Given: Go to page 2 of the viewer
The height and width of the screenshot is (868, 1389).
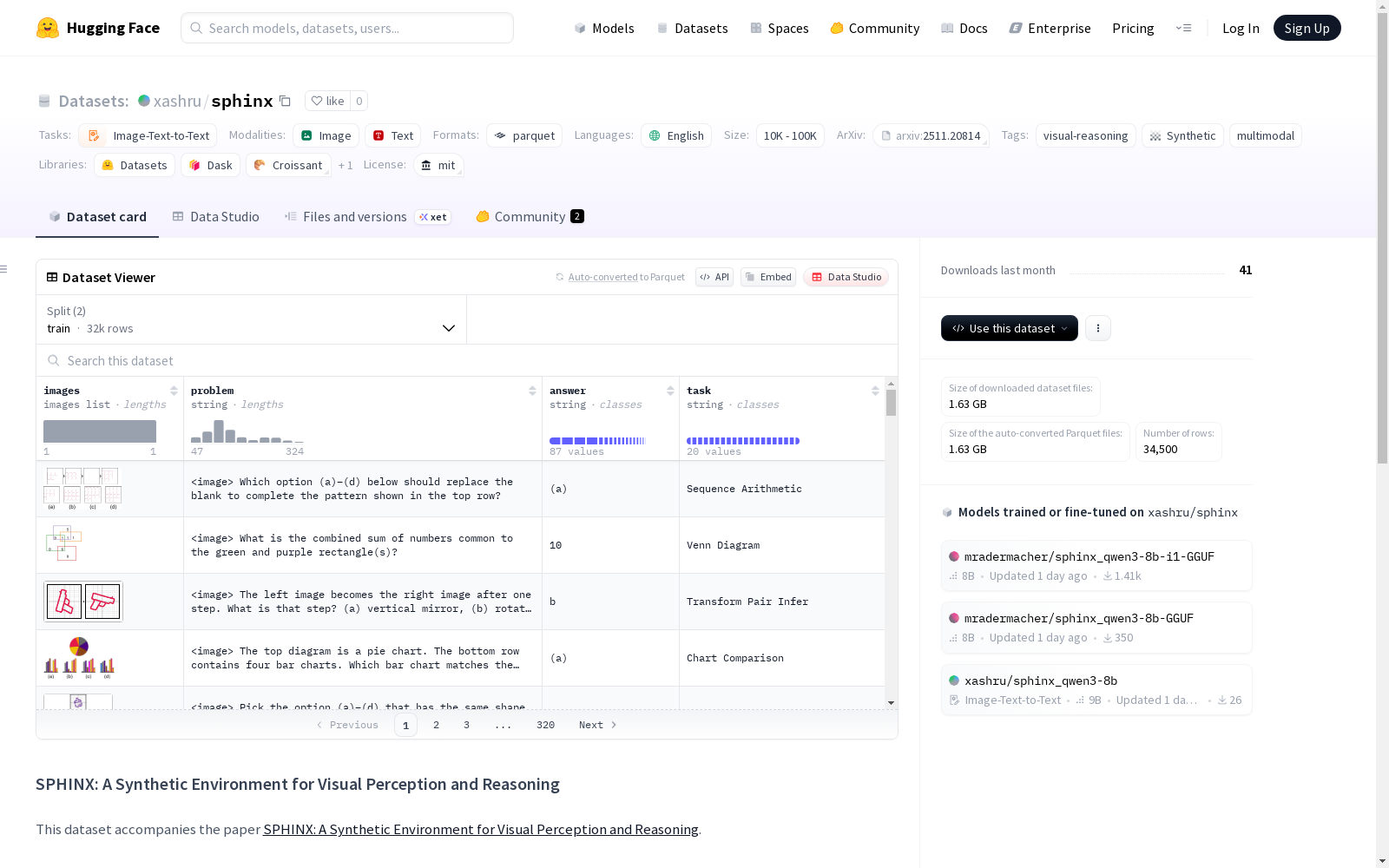Looking at the screenshot, I should click(436, 725).
